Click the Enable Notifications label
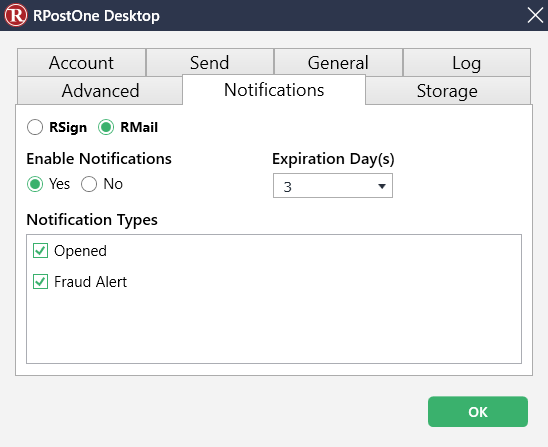548x447 pixels. coord(99,159)
